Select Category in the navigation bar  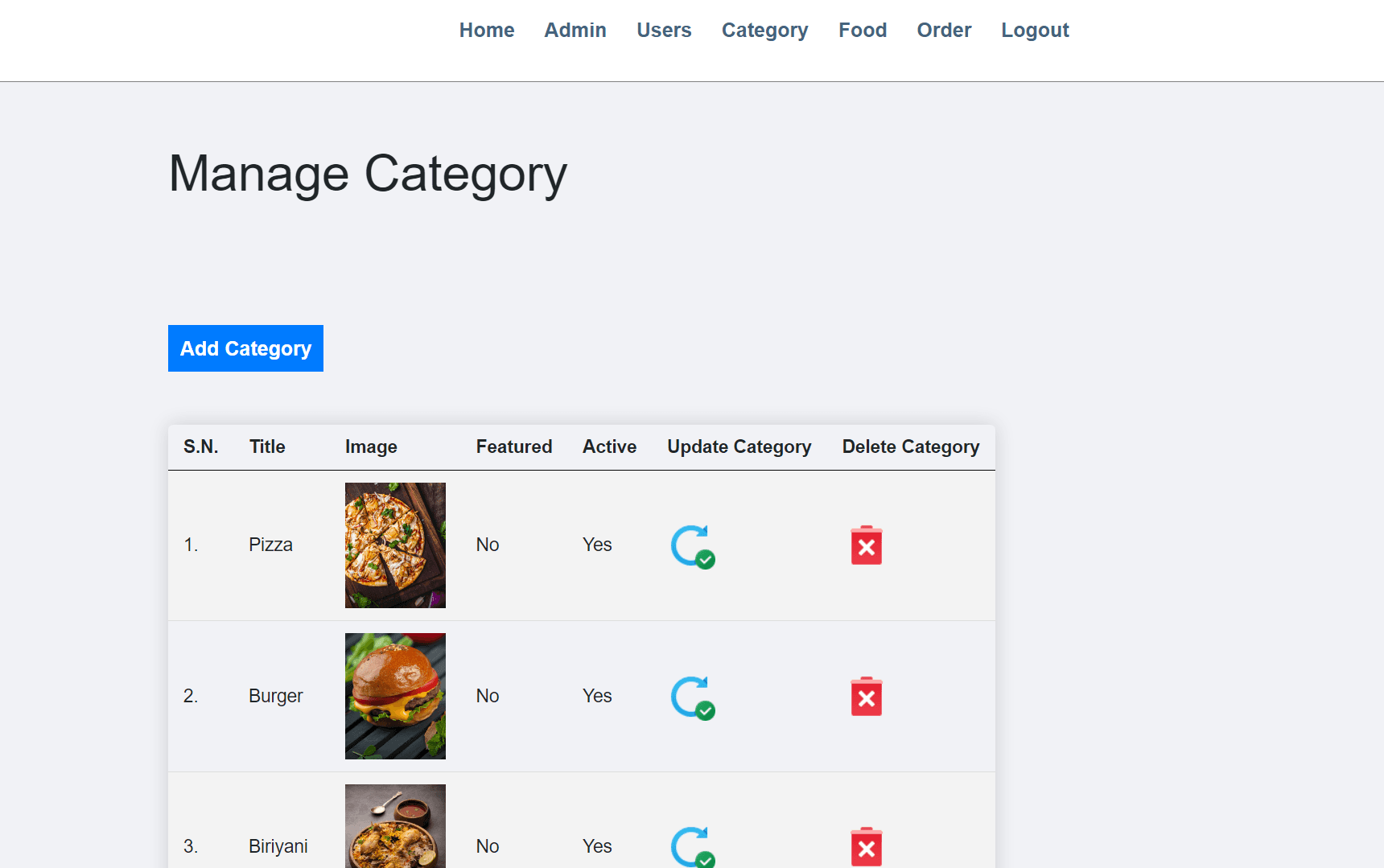point(764,31)
